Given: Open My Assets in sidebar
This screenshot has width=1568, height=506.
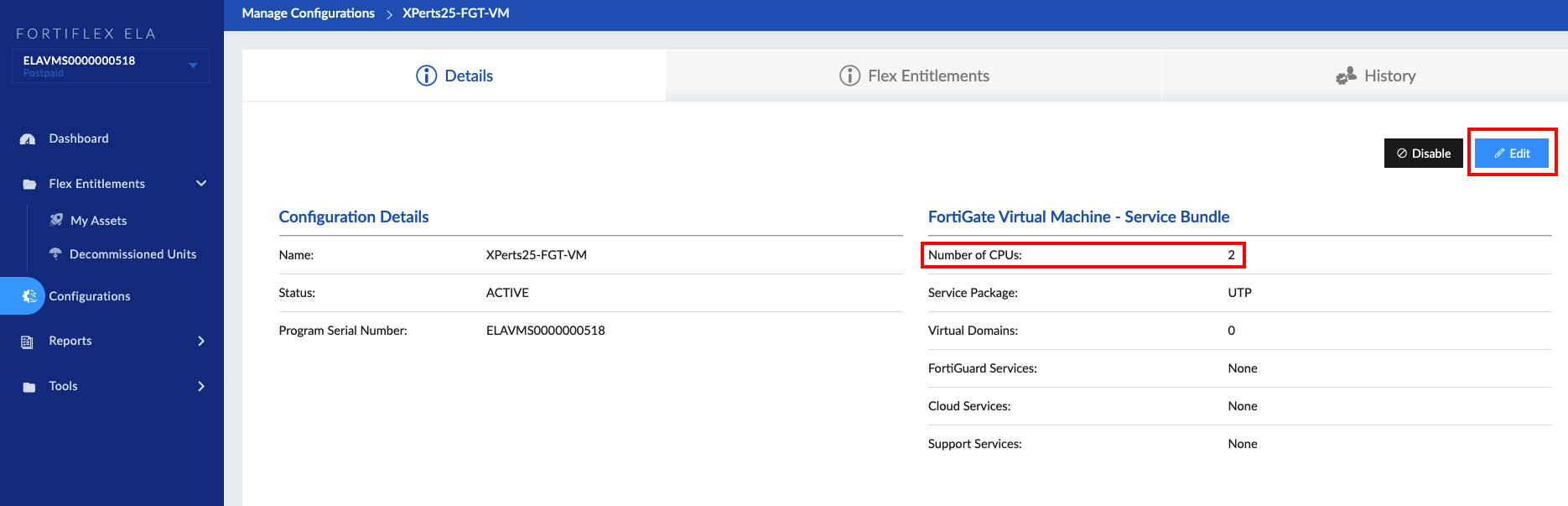Looking at the screenshot, I should (x=98, y=221).
